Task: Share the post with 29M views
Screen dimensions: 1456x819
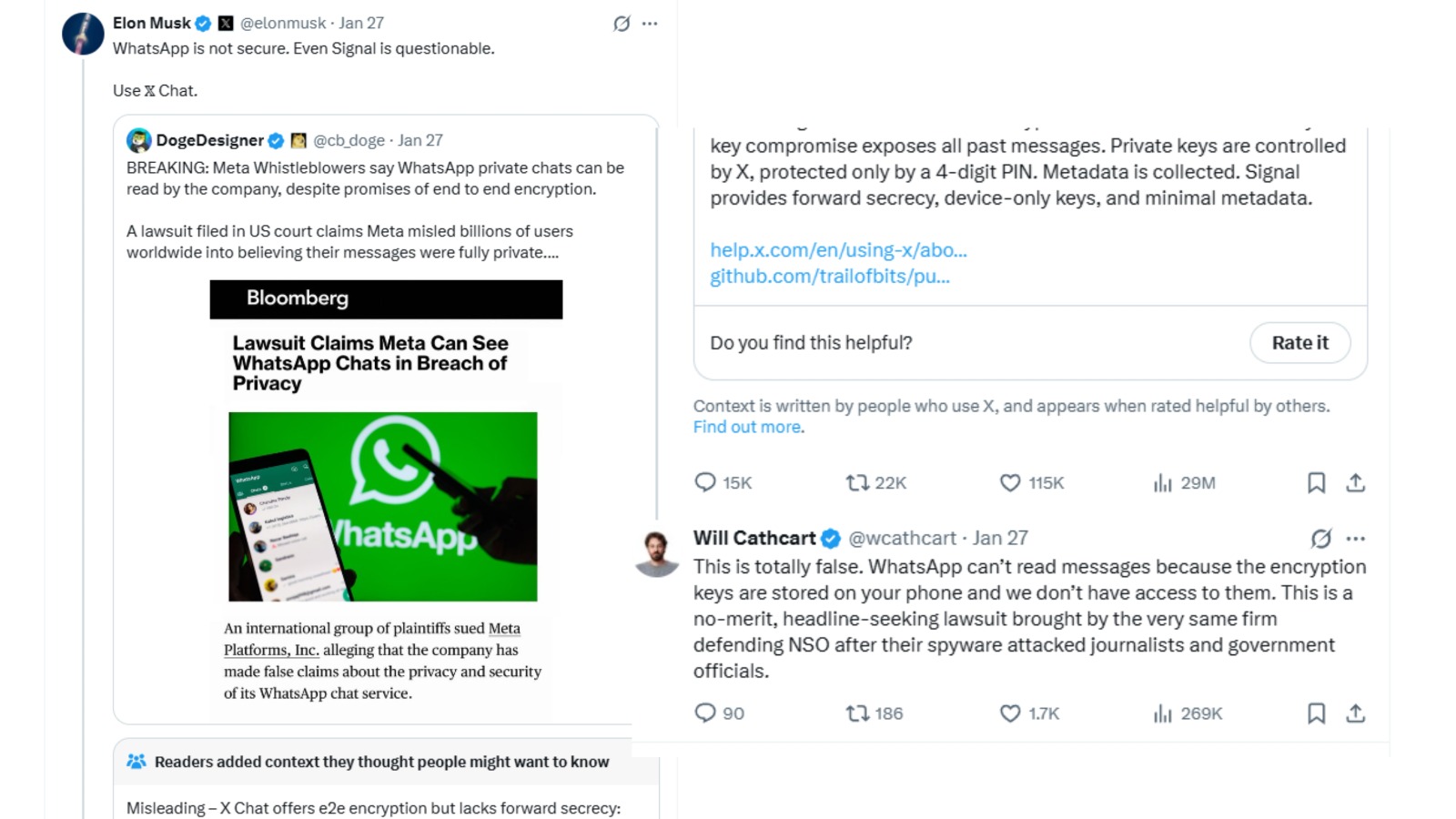Action: coord(1355,482)
